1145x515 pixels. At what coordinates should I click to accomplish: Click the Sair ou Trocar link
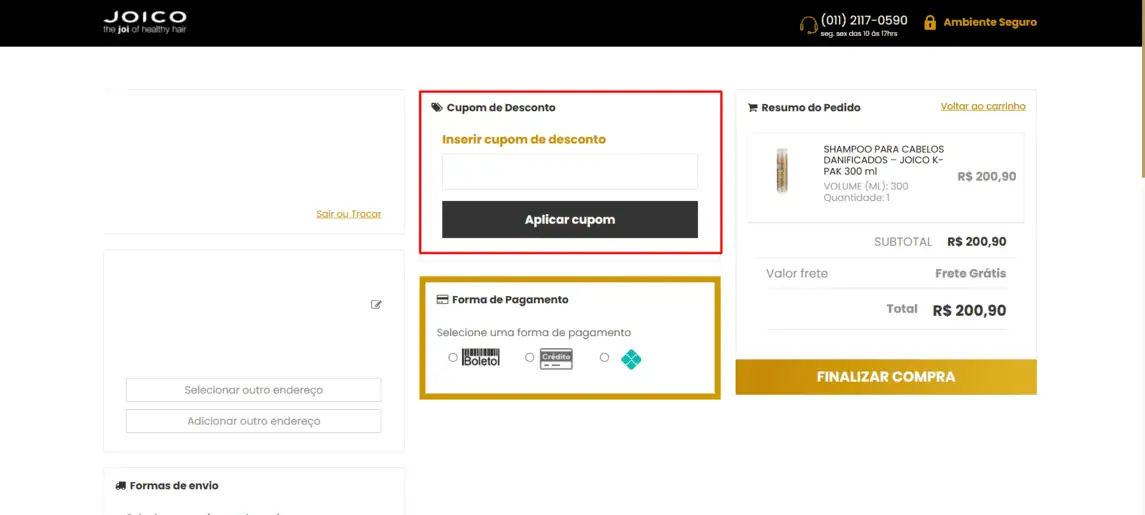[x=348, y=214]
